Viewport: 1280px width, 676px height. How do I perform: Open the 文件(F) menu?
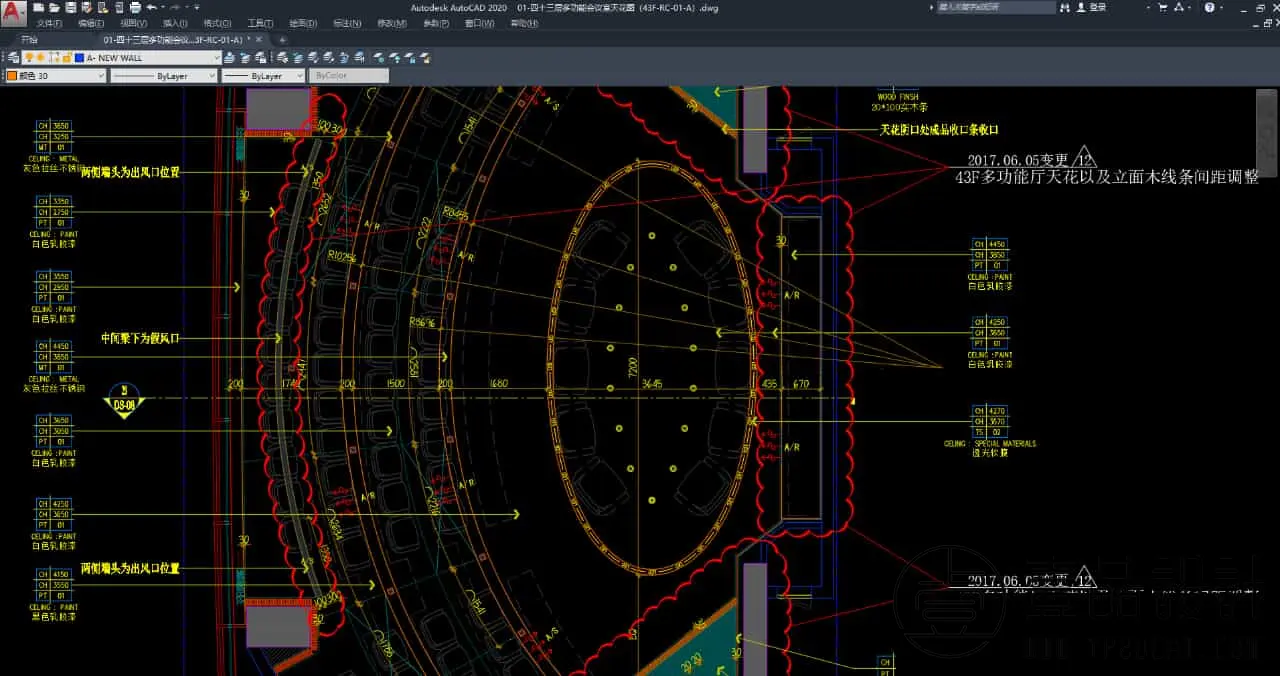[x=50, y=23]
